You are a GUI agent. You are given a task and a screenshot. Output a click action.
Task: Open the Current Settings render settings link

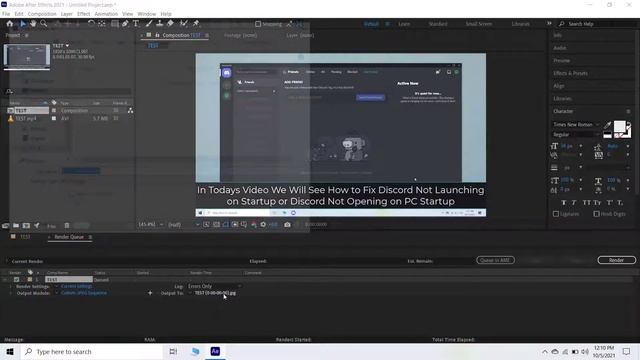(x=76, y=287)
